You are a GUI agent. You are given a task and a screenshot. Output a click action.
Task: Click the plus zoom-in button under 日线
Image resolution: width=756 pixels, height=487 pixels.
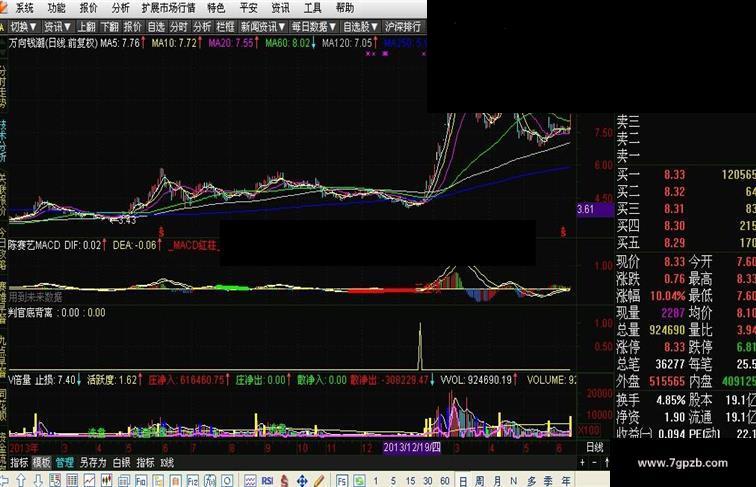click(582, 463)
